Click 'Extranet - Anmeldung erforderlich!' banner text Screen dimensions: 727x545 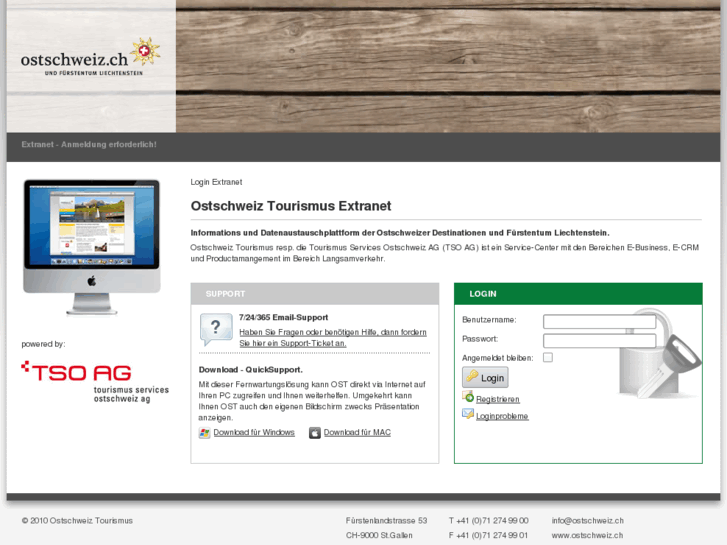coord(89,144)
